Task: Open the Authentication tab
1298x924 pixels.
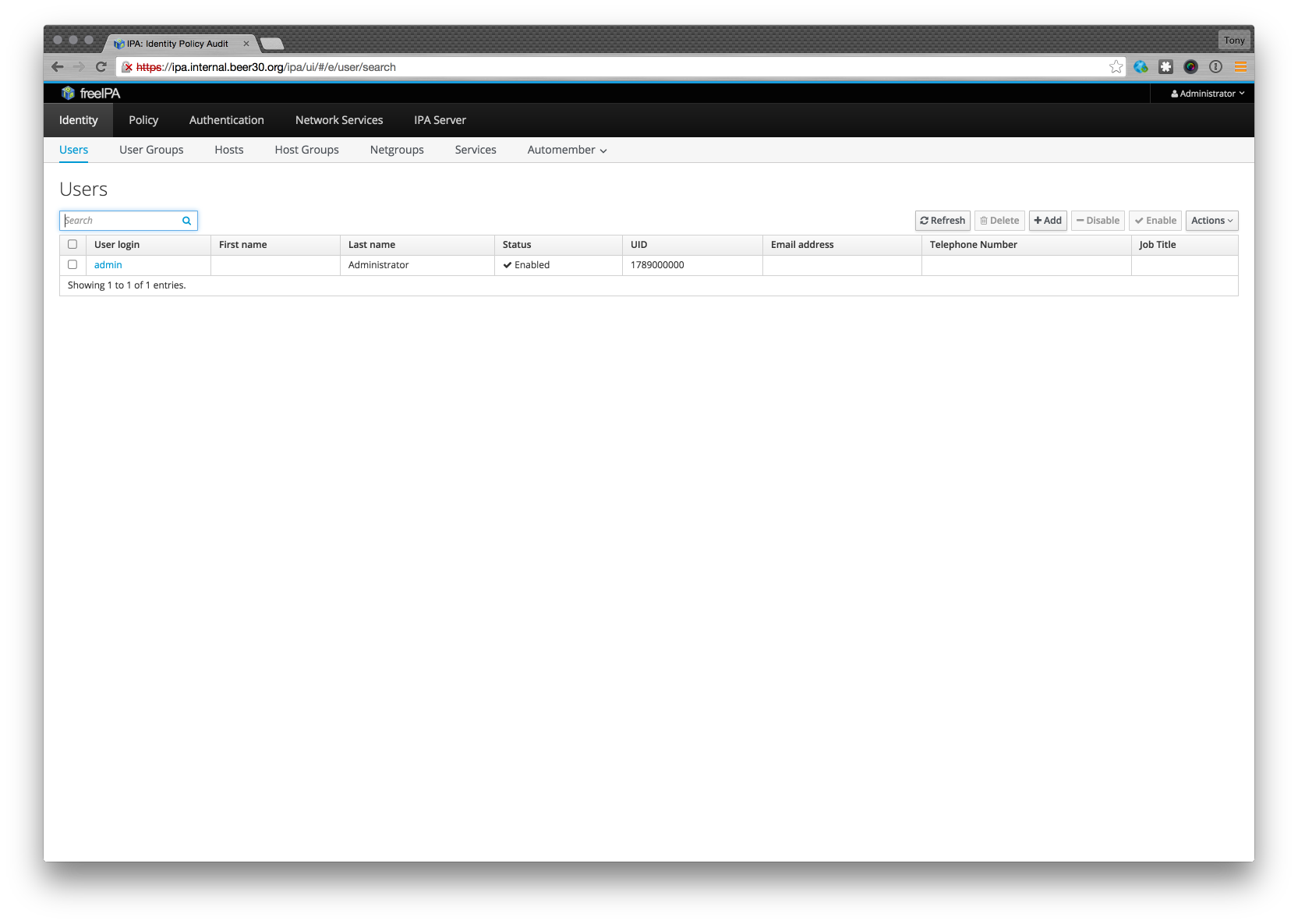Action: pos(227,120)
